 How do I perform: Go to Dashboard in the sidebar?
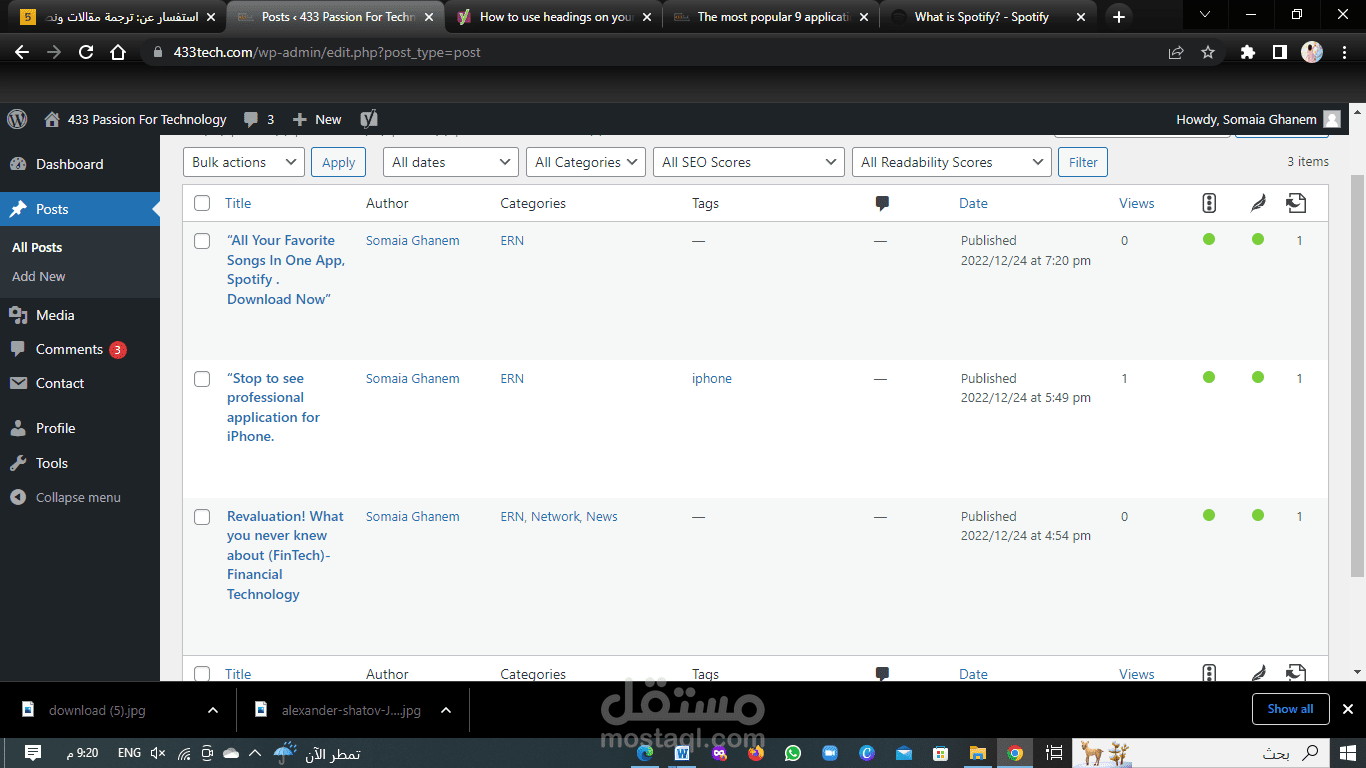[x=69, y=164]
